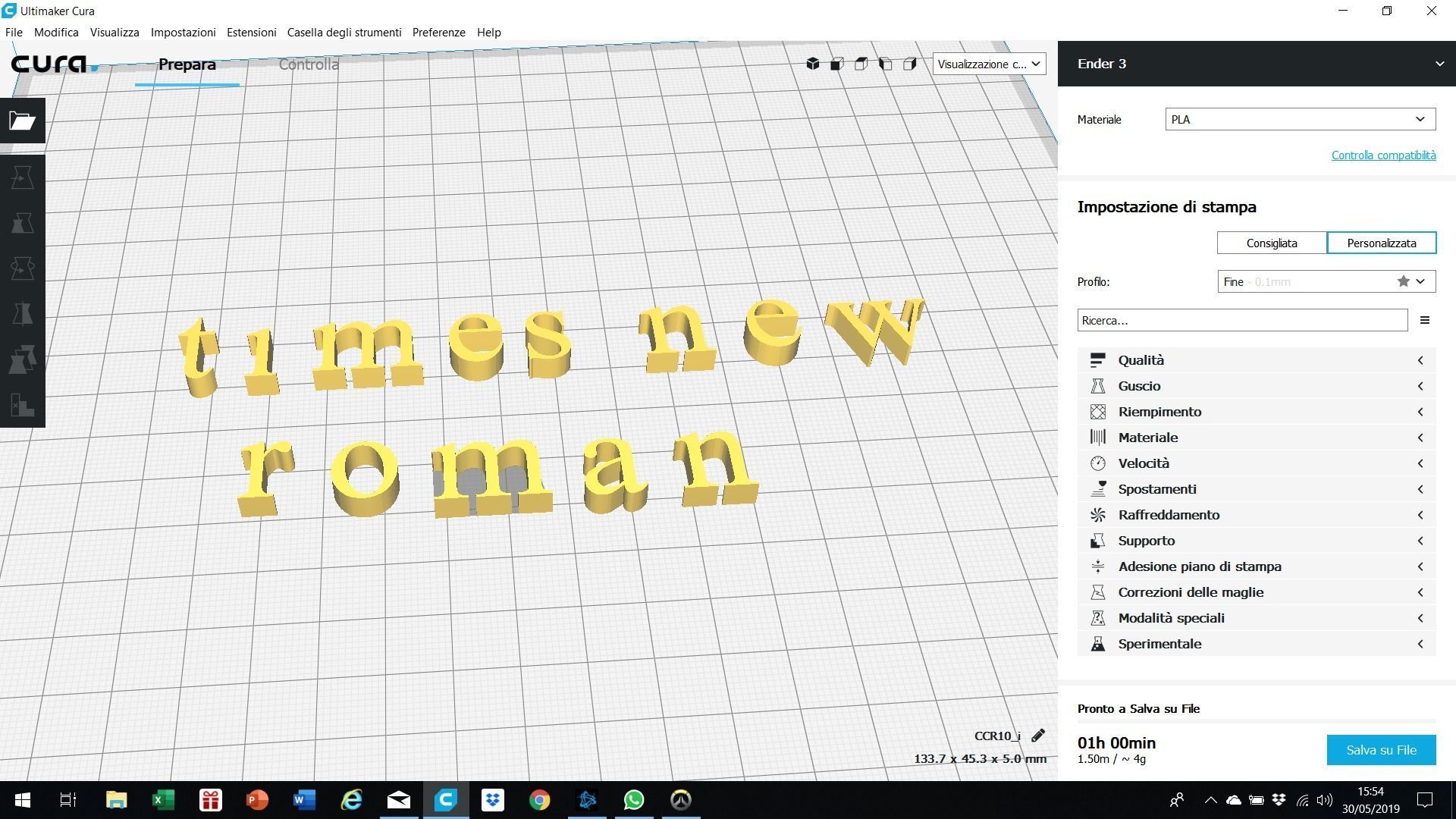The width and height of the screenshot is (1456, 819).
Task: Open the settings visibility hamburger menu
Action: (x=1425, y=320)
